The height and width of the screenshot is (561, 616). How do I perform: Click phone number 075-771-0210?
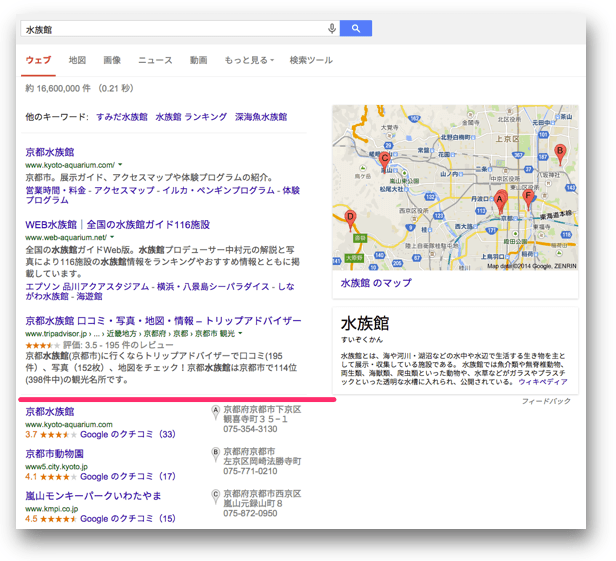pos(250,471)
